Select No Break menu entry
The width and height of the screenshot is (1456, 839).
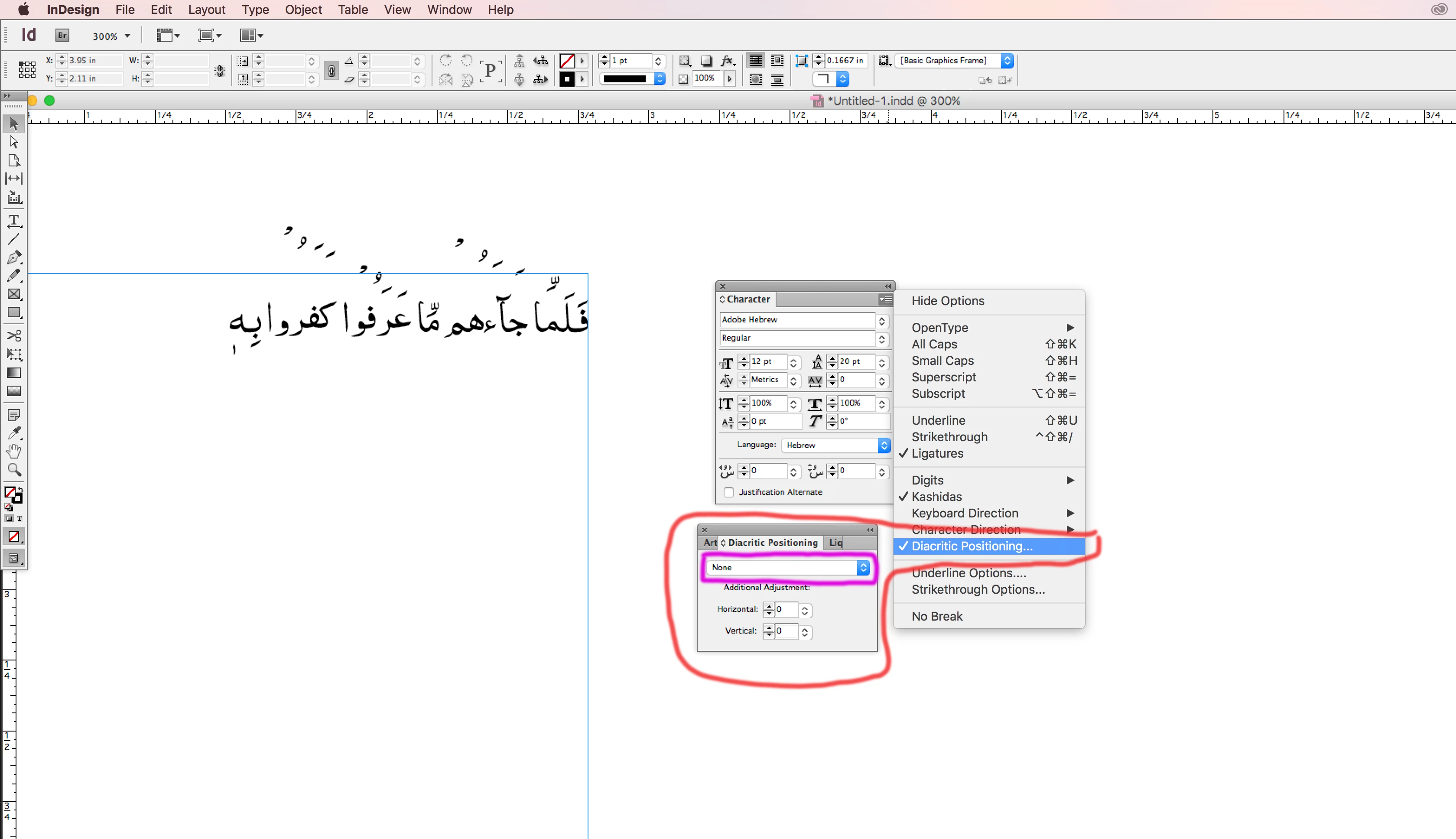(x=937, y=616)
